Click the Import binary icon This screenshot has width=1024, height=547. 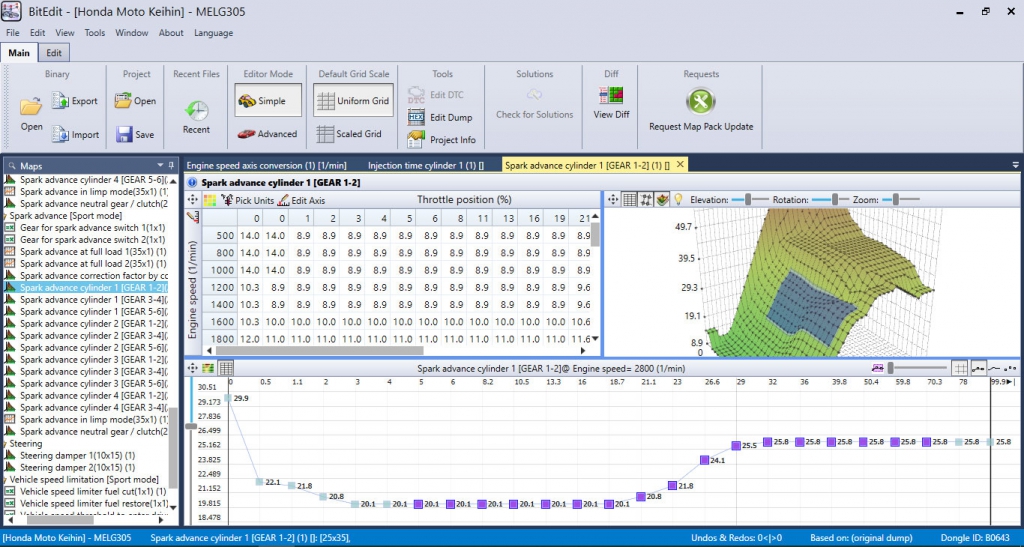click(x=60, y=134)
